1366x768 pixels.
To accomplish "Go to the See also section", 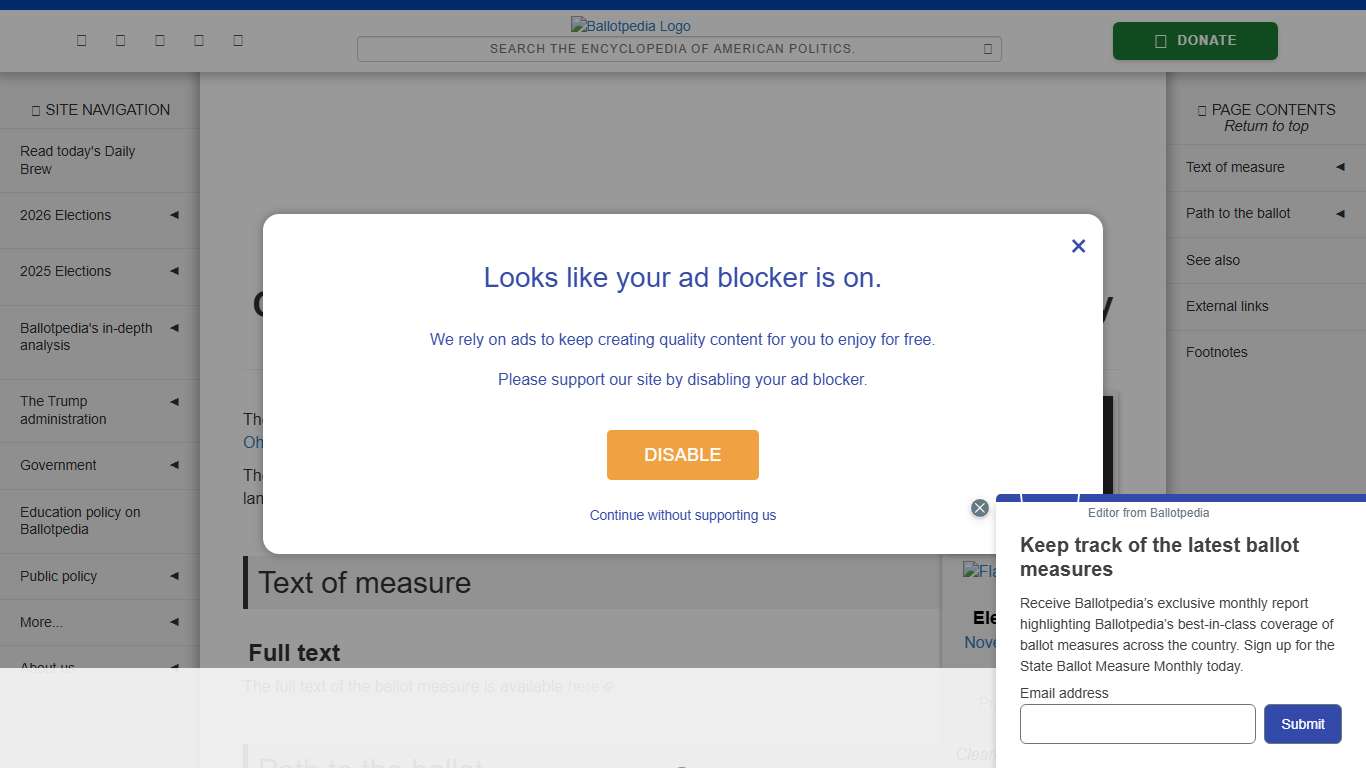I will pos(1213,260).
